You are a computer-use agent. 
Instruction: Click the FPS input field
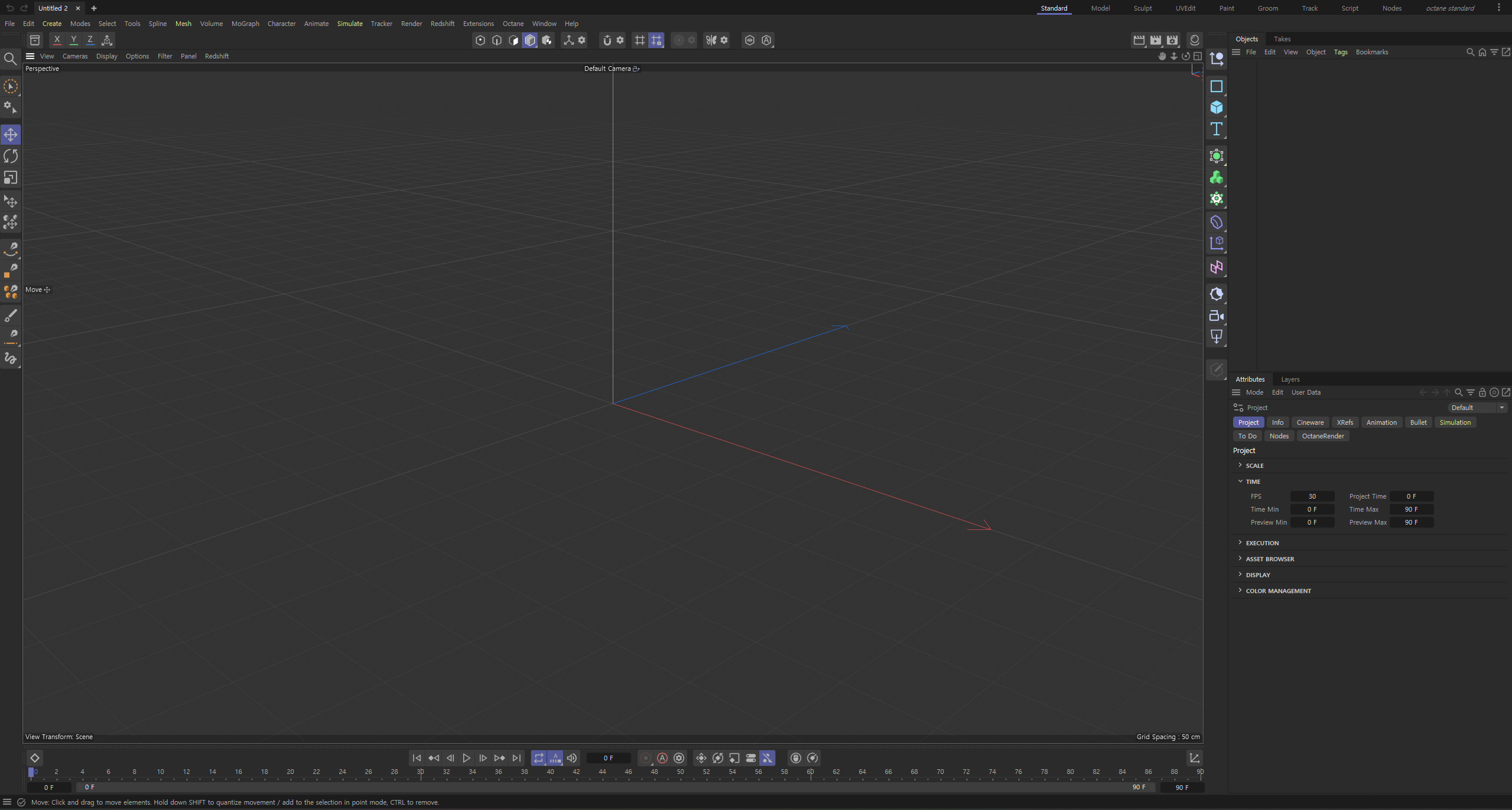tap(1312, 496)
